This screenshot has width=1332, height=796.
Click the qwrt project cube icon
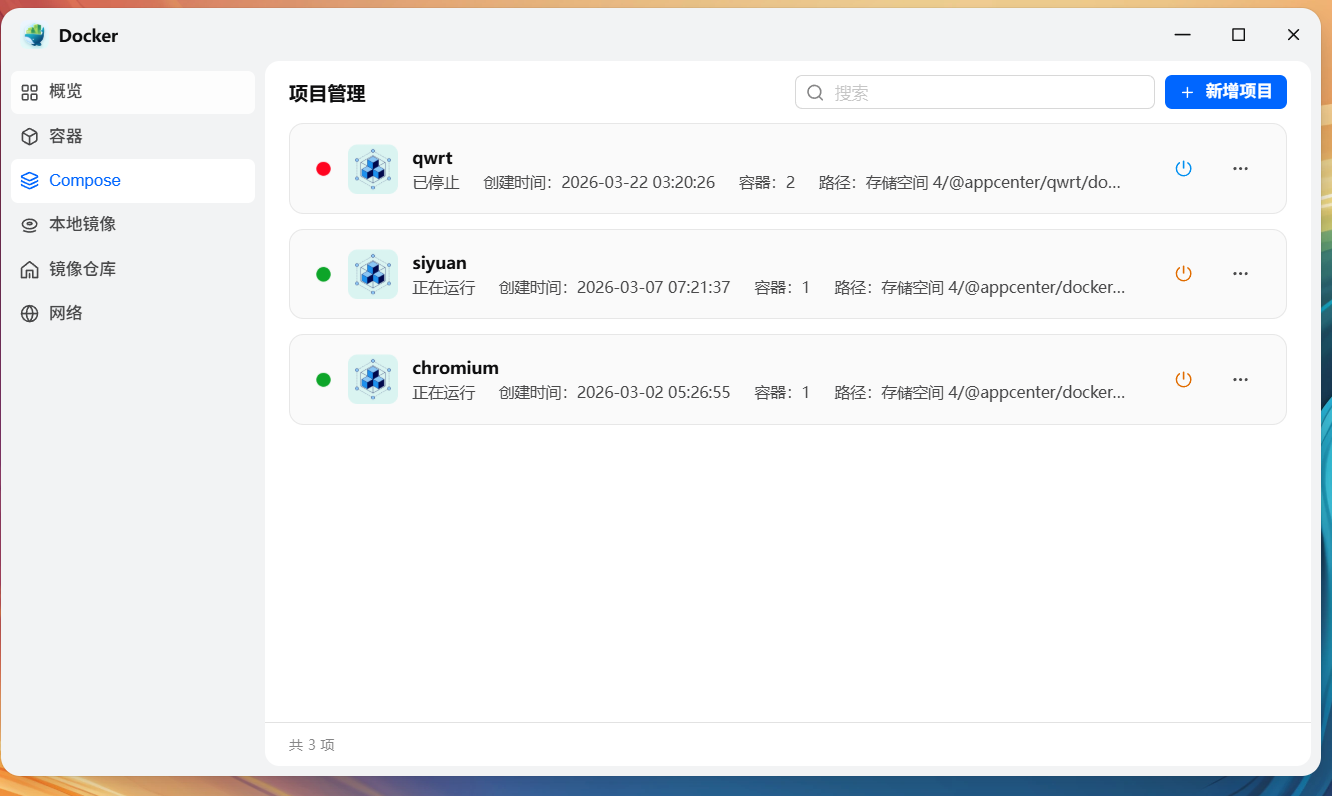tap(373, 169)
